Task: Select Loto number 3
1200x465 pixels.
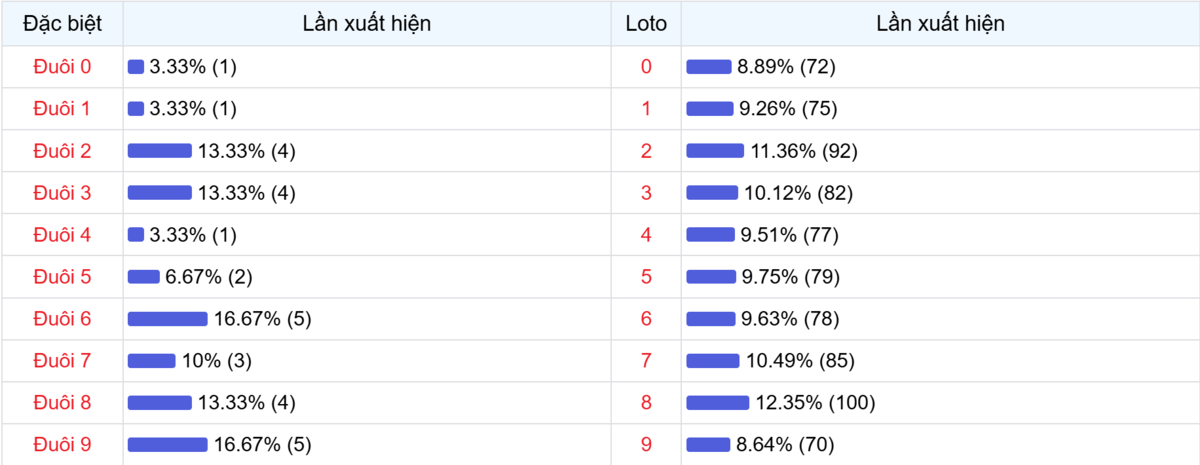Action: (646, 193)
